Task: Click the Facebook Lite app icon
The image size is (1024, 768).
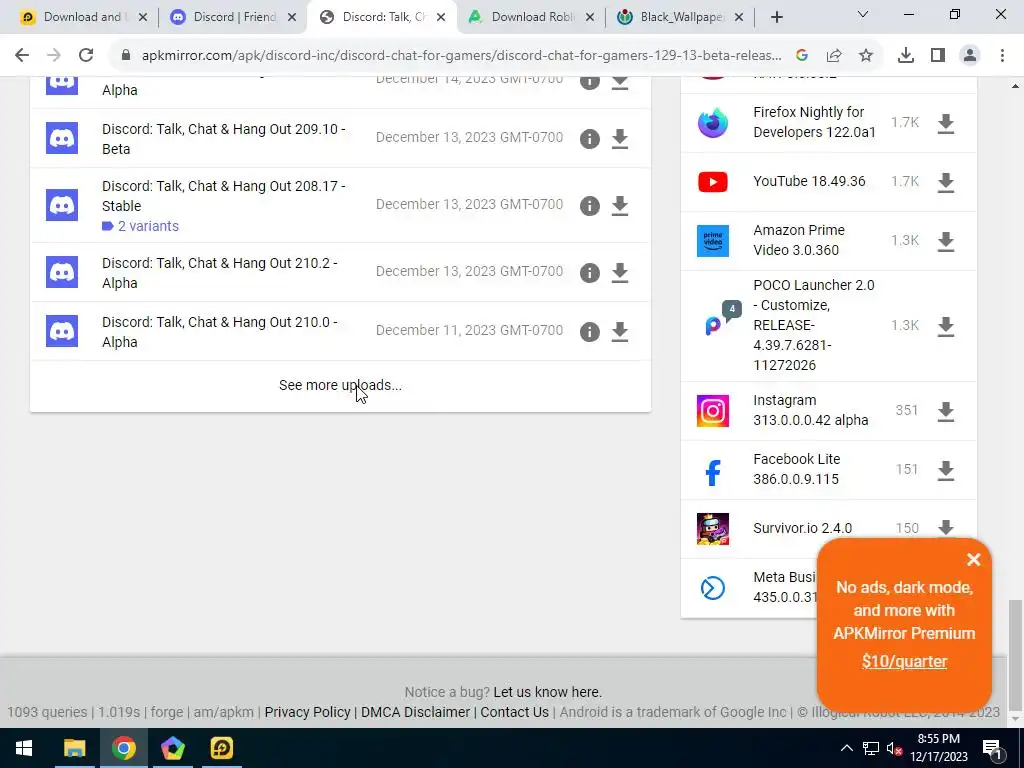Action: pos(712,472)
